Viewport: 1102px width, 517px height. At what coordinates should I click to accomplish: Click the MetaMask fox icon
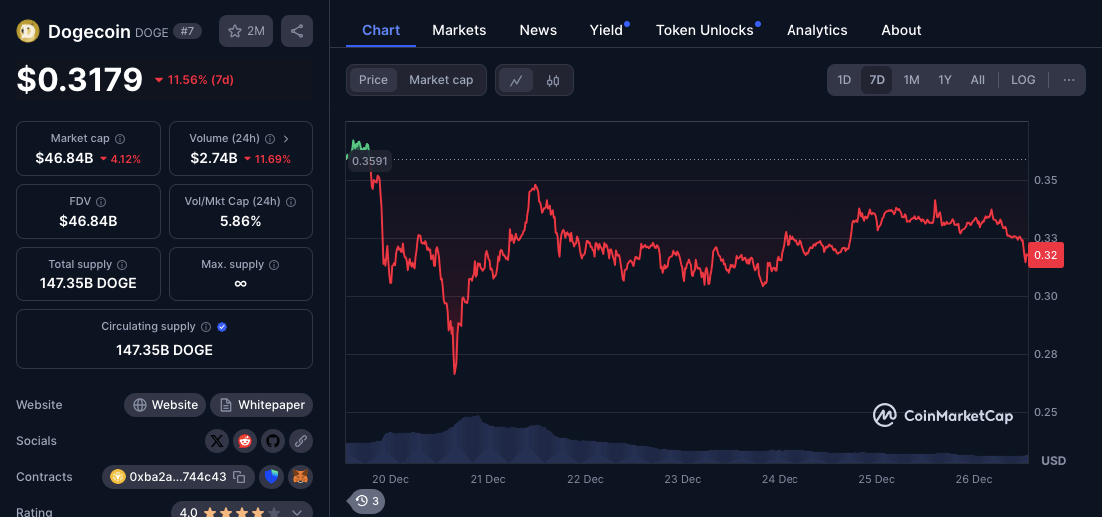pos(300,477)
